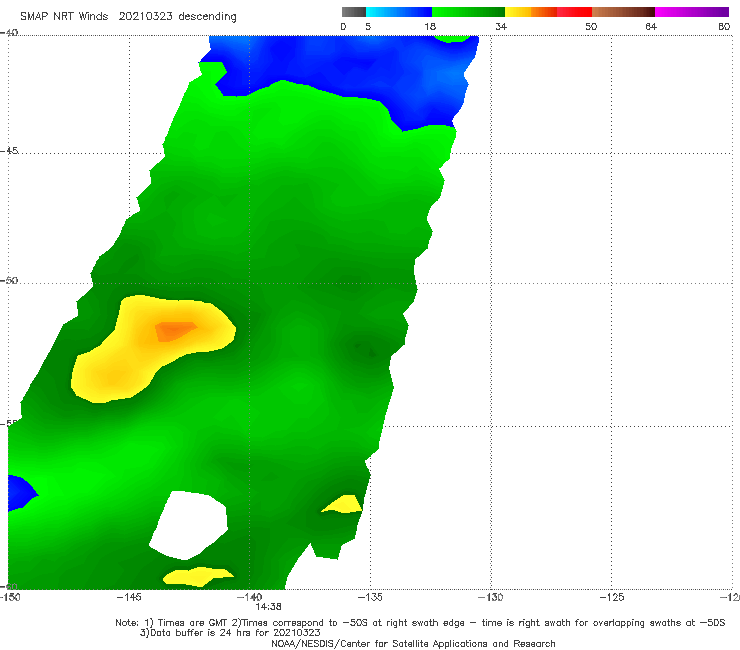
Task: Click the '80' label at the color bar's end
Action: click(x=724, y=26)
